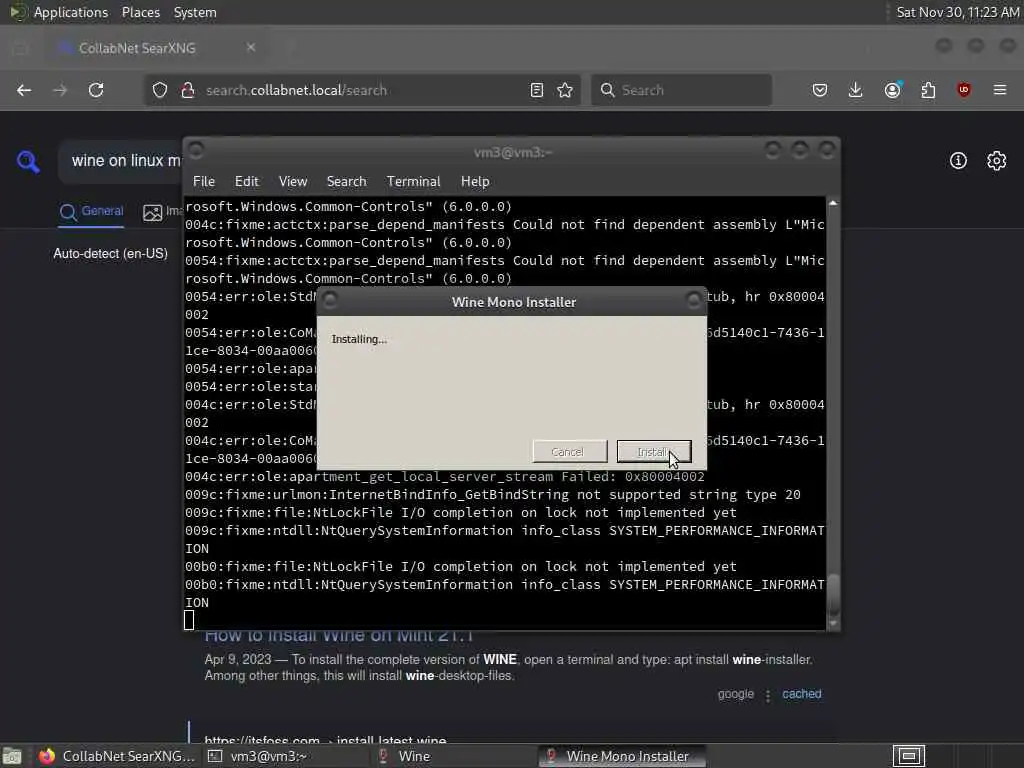Open the terminal View menu
Image resolution: width=1024 pixels, height=768 pixels.
pyautogui.click(x=293, y=182)
